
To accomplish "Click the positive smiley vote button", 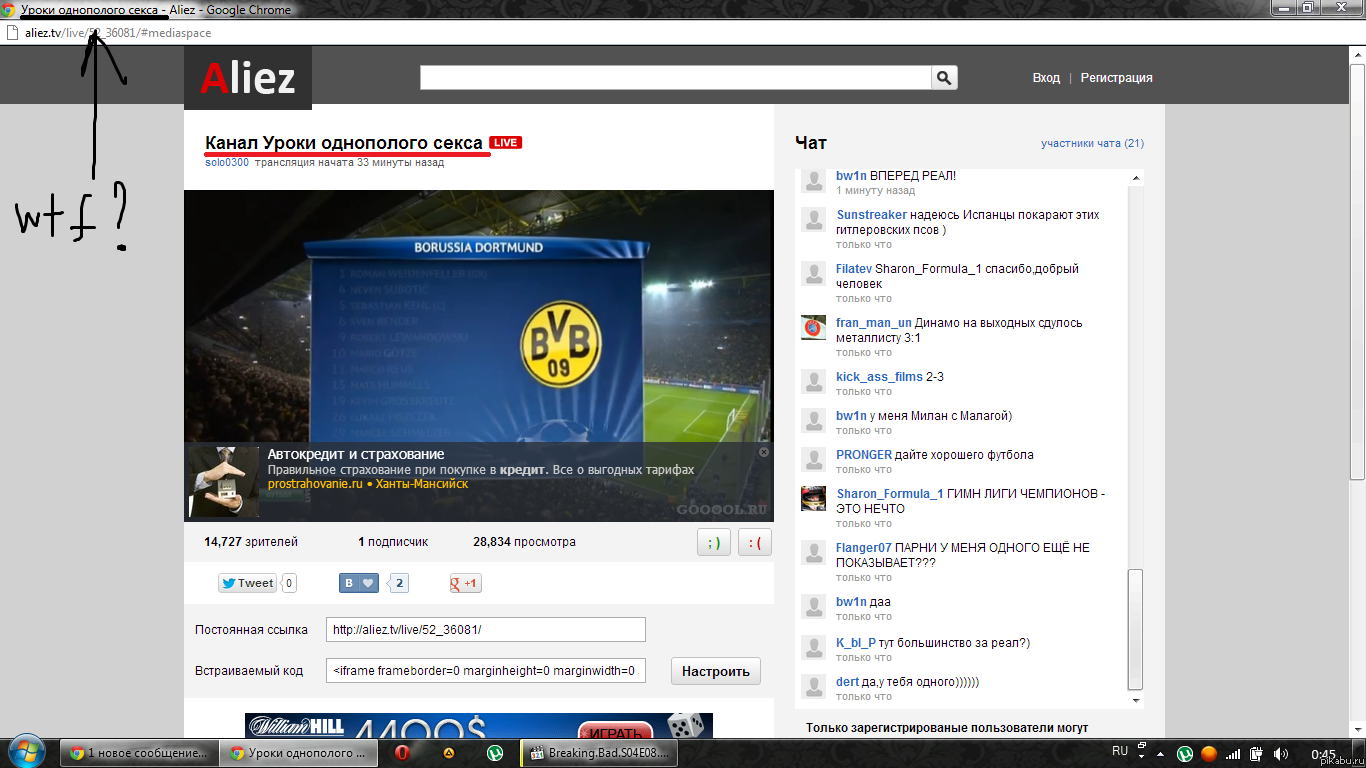I will pyautogui.click(x=714, y=542).
